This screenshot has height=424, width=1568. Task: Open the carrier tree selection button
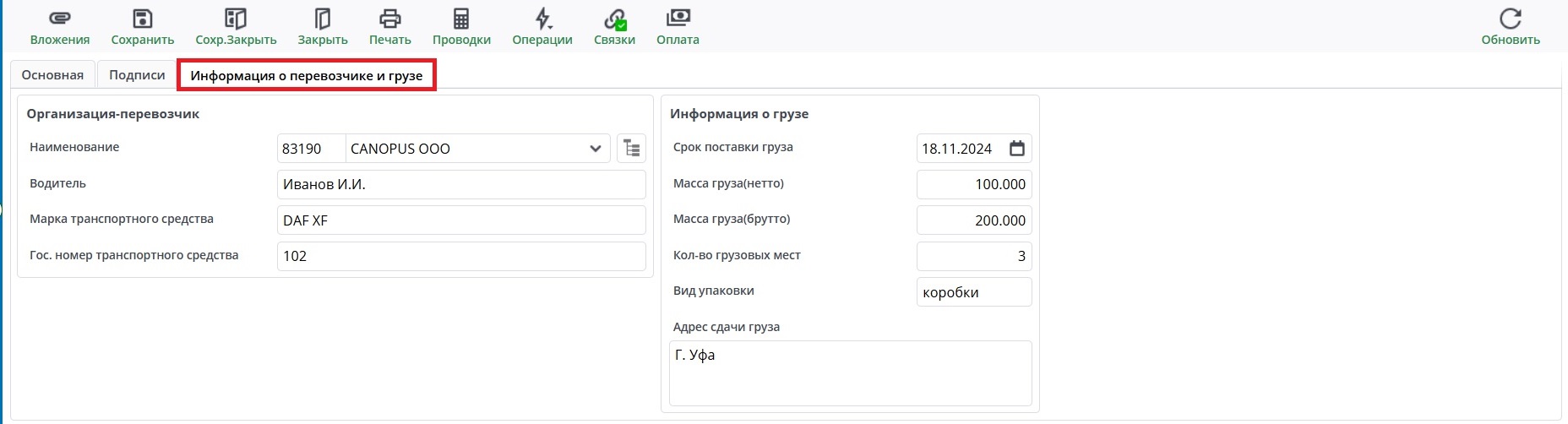coord(631,149)
